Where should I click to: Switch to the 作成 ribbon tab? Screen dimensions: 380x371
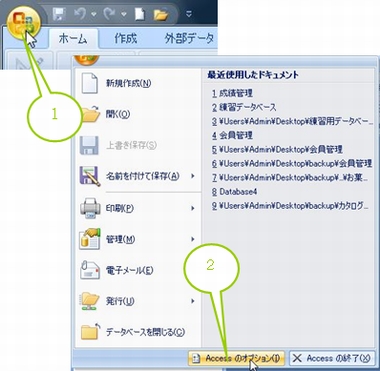point(126,38)
